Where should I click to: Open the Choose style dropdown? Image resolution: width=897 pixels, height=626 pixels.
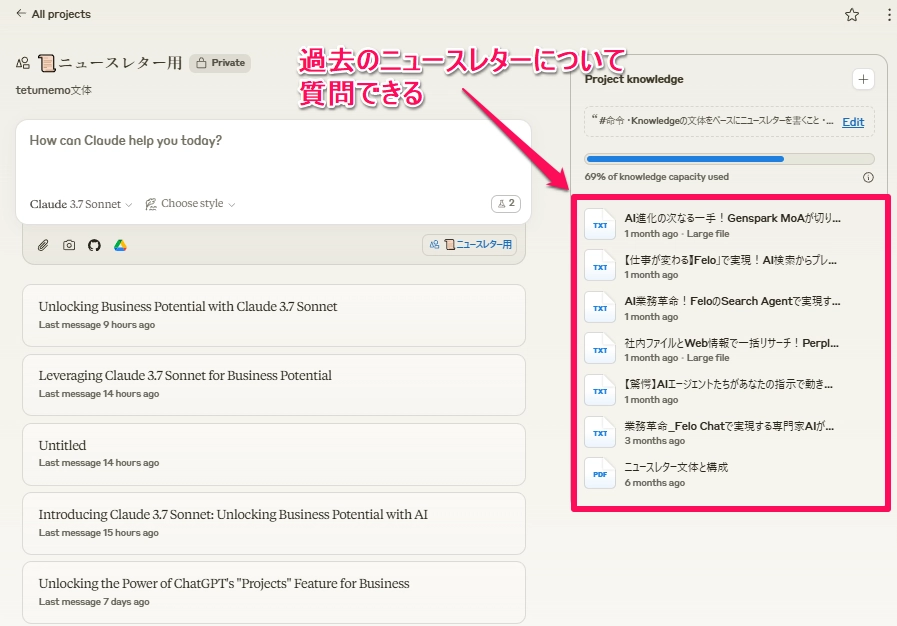190,204
